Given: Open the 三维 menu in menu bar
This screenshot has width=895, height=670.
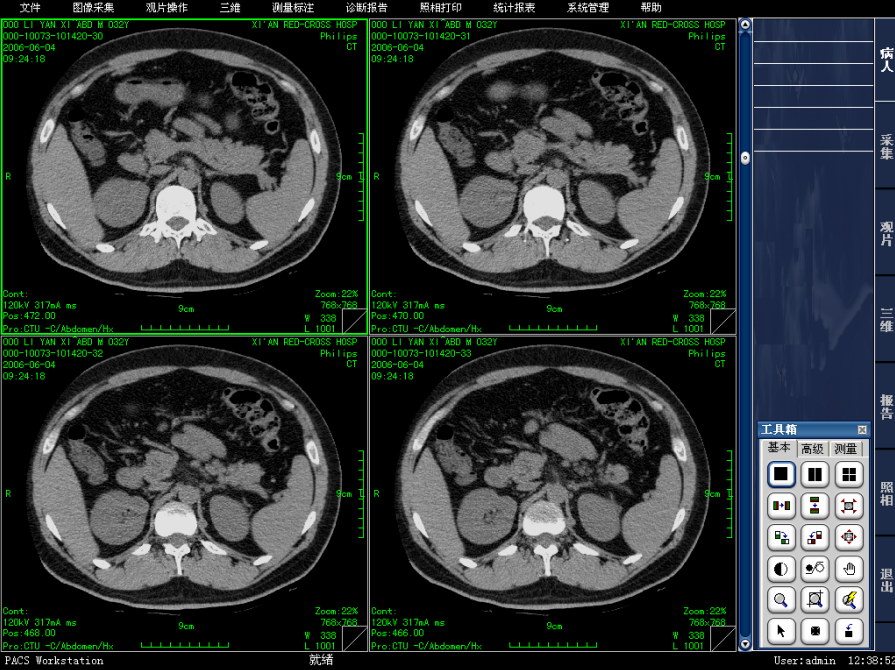Looking at the screenshot, I should point(230,7).
